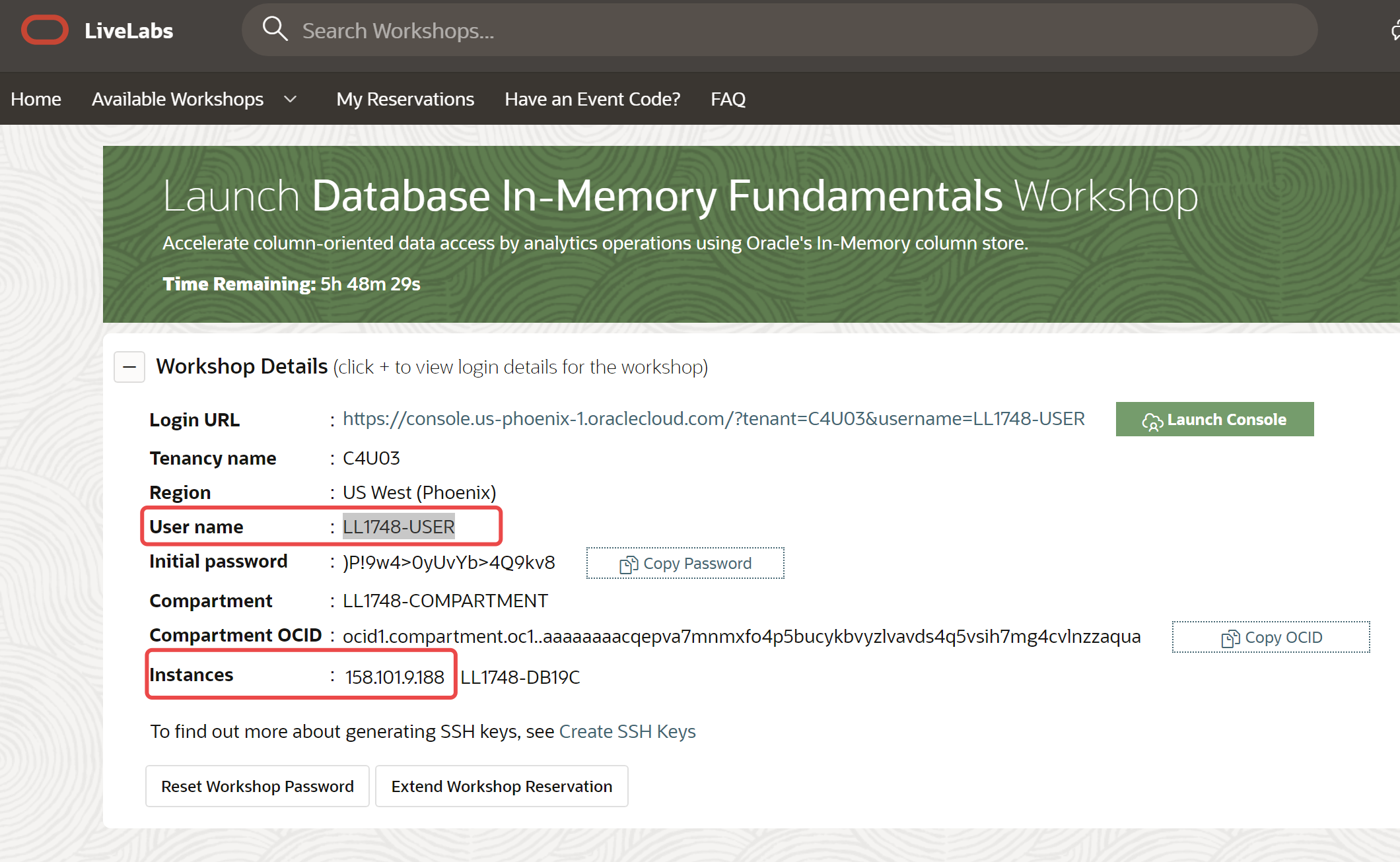Viewport: 1400px width, 862px height.
Task: Click the clipboard icon in Copy OCID
Action: [x=1230, y=638]
